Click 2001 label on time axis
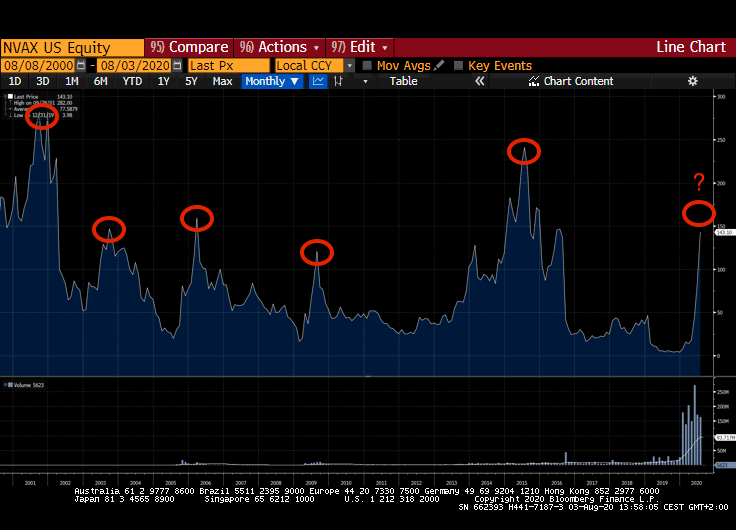 (x=30, y=483)
